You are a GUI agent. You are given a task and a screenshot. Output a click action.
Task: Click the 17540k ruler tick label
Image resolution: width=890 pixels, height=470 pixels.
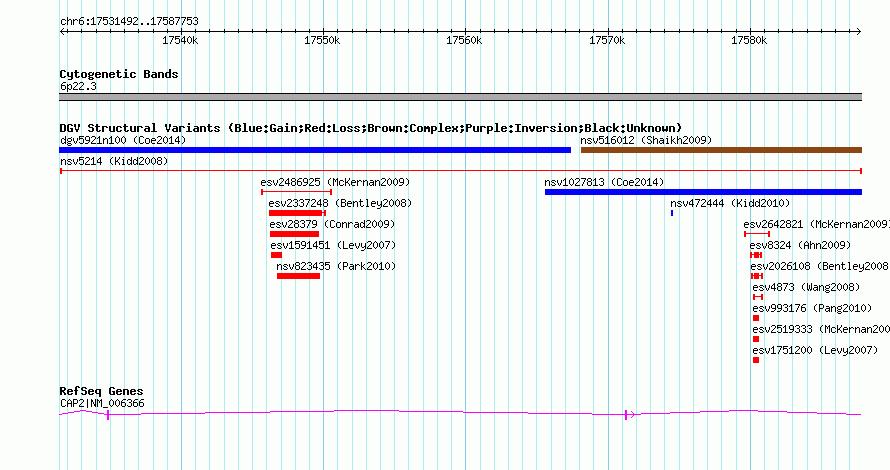pyautogui.click(x=180, y=40)
